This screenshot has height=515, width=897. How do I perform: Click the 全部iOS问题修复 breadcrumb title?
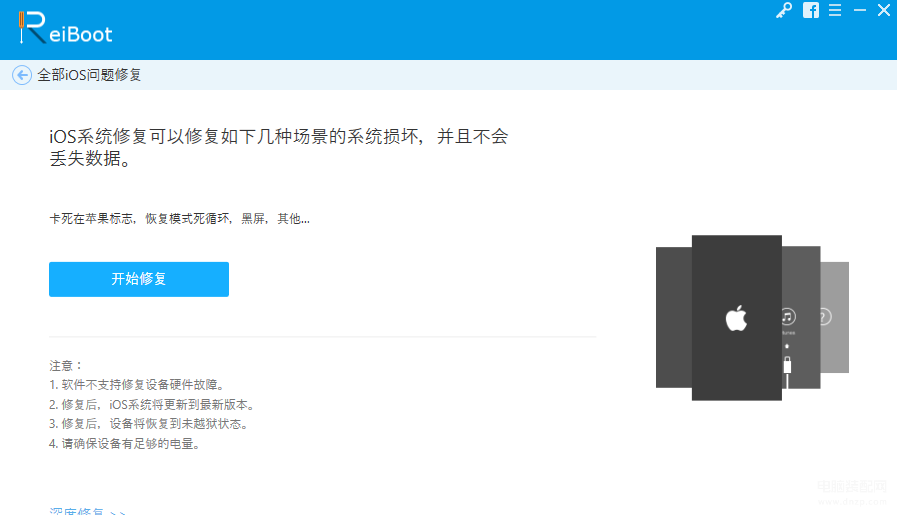pos(89,75)
